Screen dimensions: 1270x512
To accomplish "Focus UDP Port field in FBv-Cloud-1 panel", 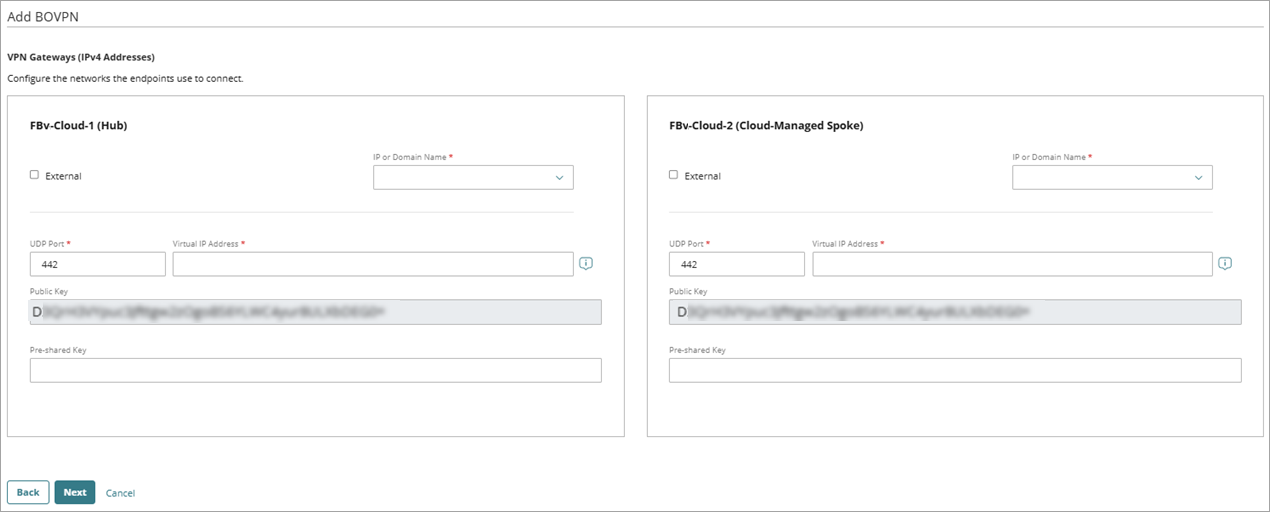I will [98, 264].
